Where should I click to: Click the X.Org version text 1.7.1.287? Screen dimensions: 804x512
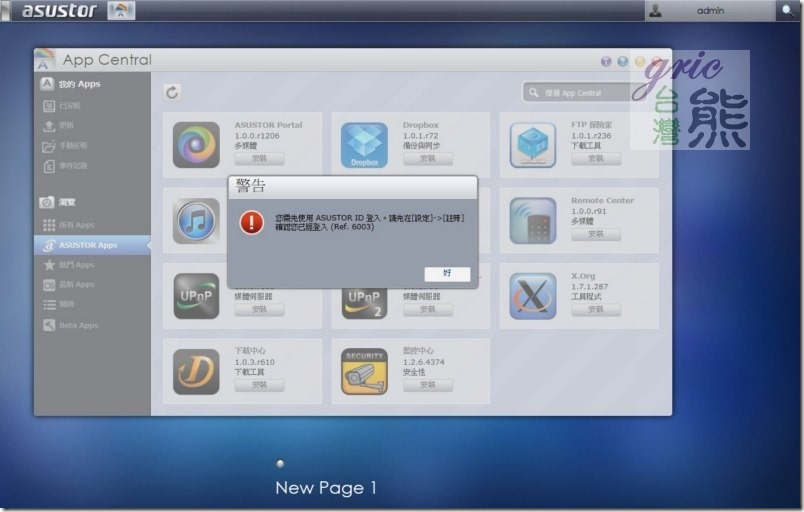(x=590, y=286)
